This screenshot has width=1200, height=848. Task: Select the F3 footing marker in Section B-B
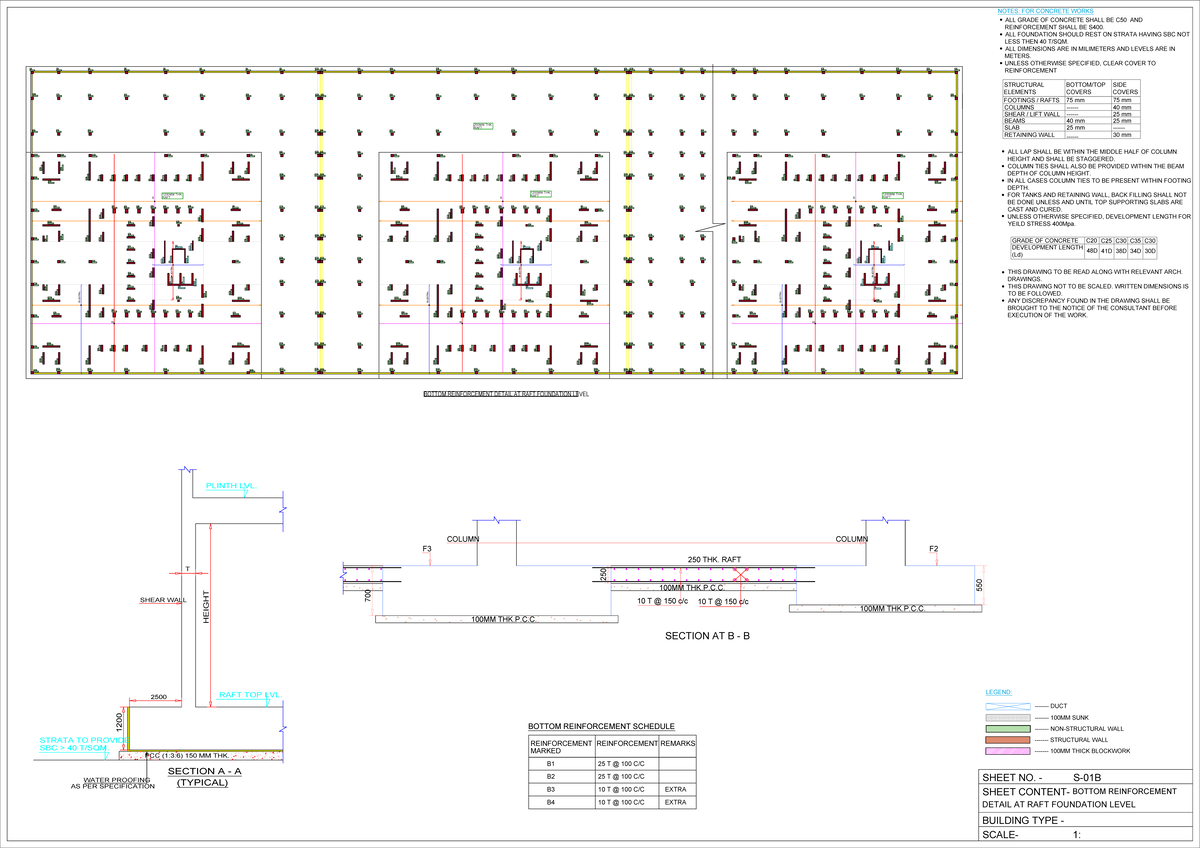(x=428, y=546)
